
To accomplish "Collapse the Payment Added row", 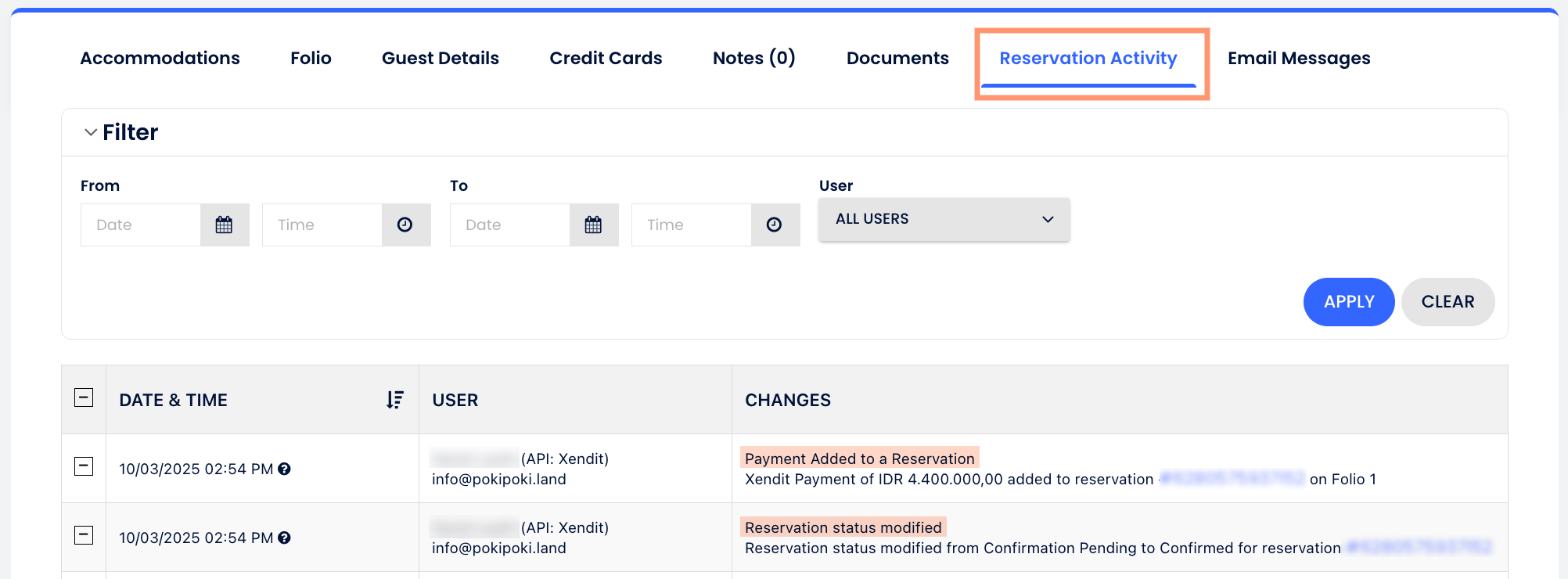I will coord(84,466).
